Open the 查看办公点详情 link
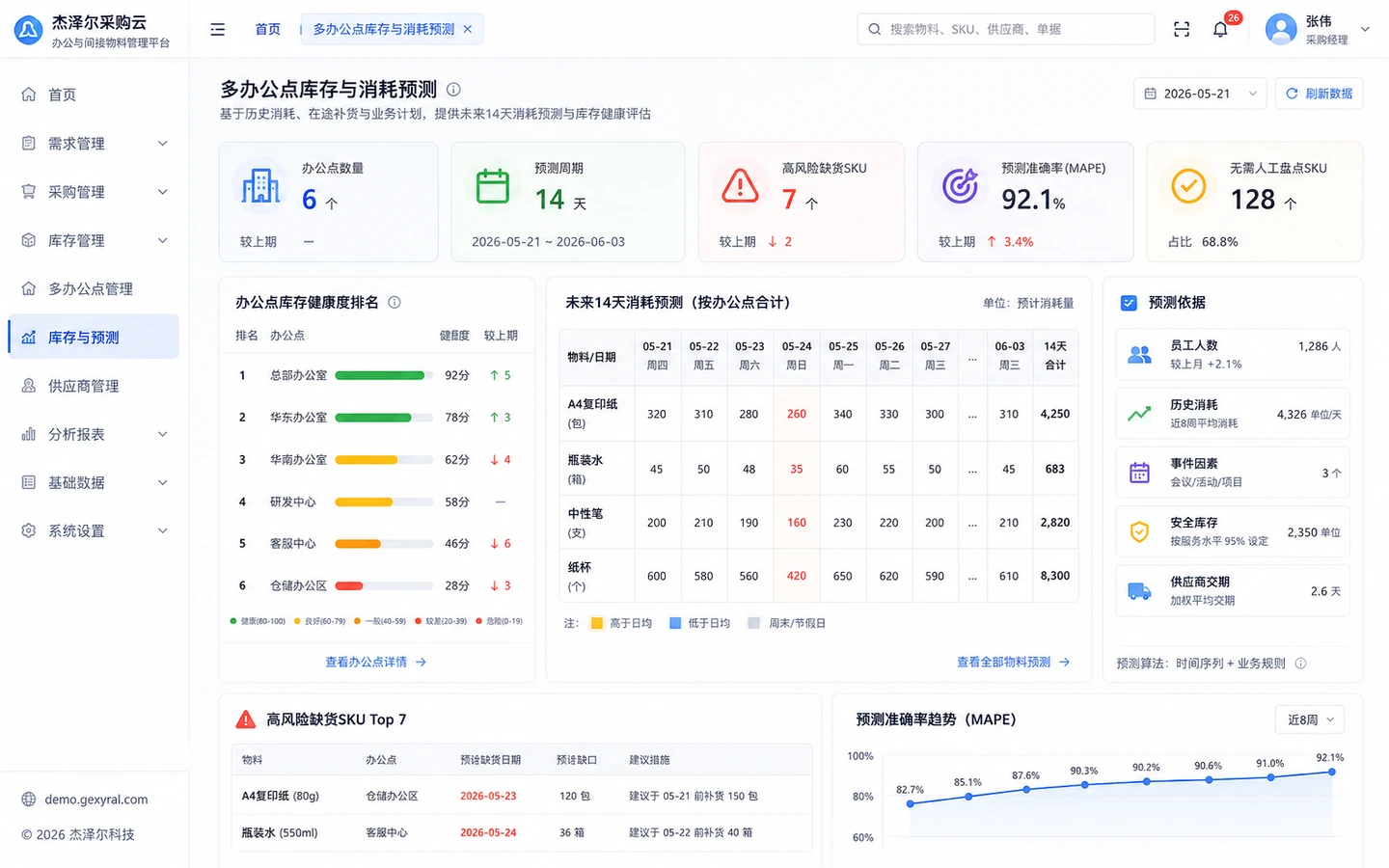Screen dimensions: 1389x868 [375, 662]
